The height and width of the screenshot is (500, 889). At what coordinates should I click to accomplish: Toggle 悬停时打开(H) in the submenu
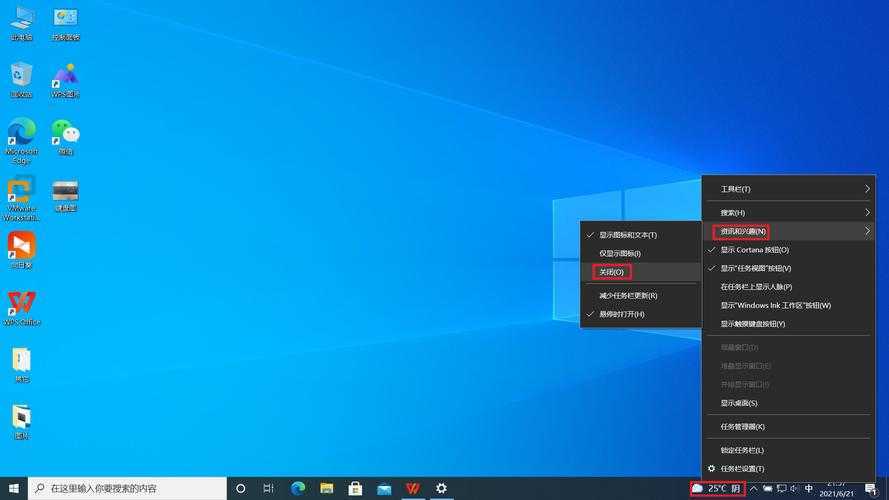(x=621, y=314)
